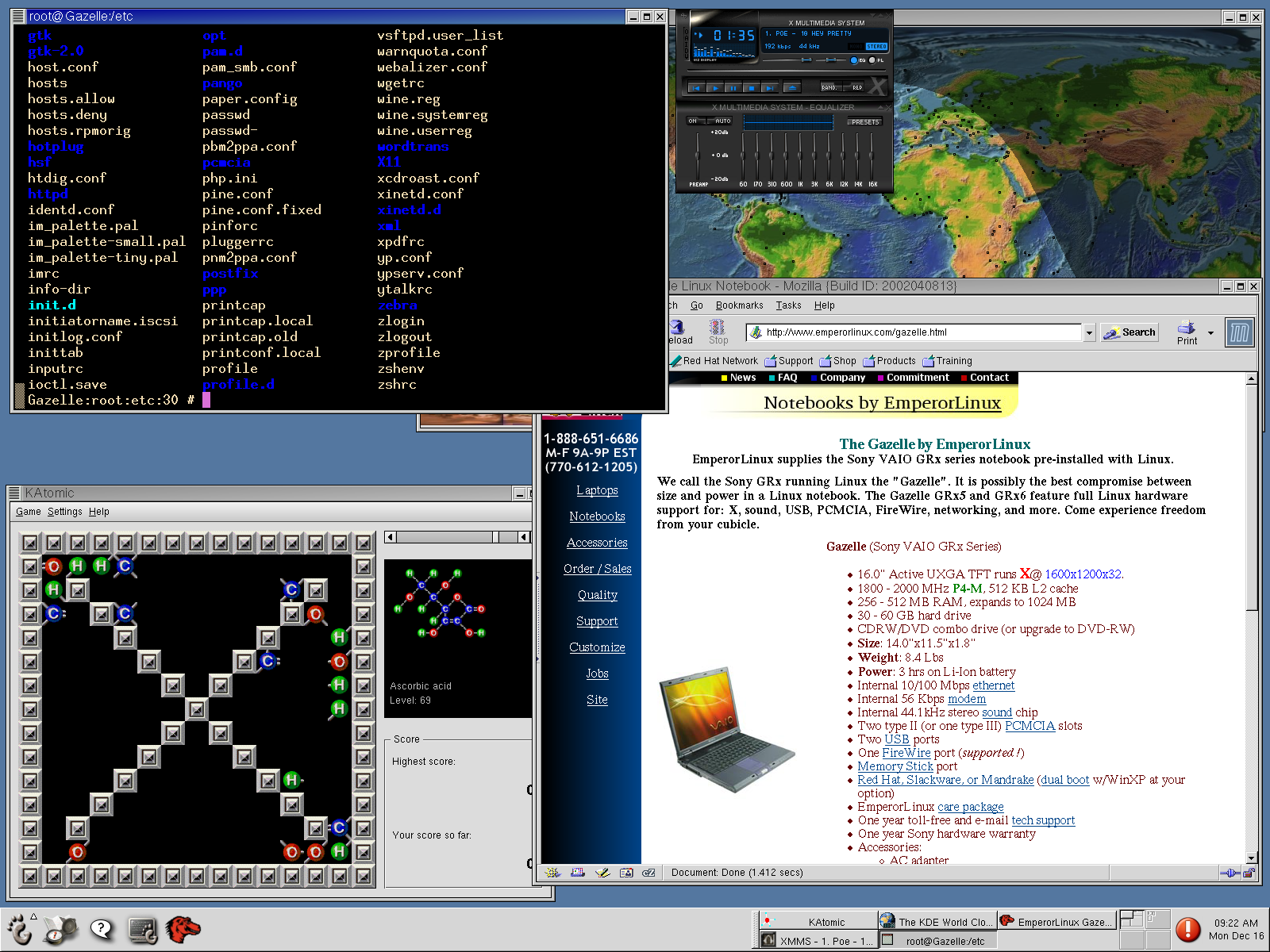Click News tab on EmperorLinux page

738,378
